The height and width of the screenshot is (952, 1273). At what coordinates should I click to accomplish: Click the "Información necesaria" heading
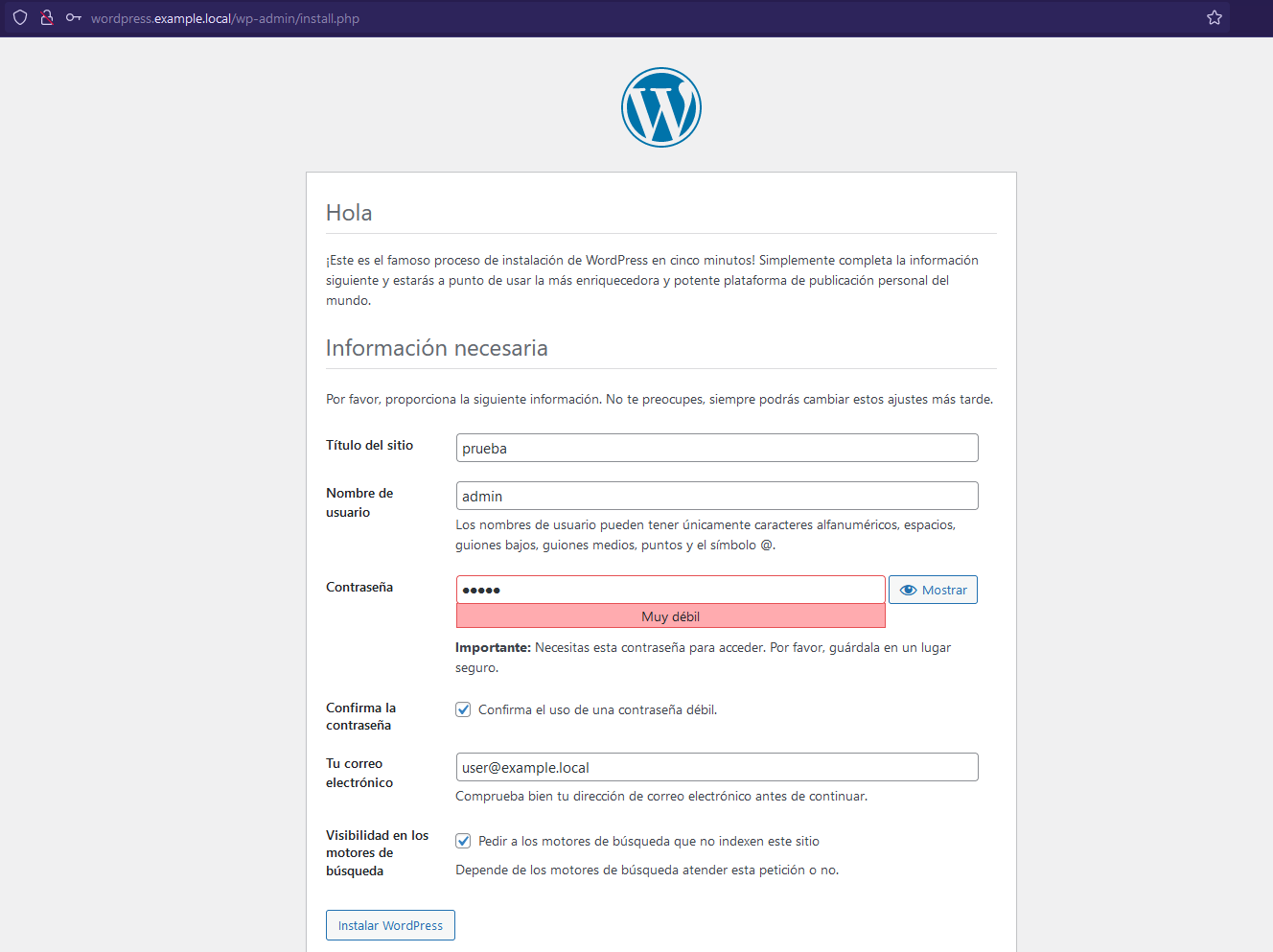coord(437,348)
